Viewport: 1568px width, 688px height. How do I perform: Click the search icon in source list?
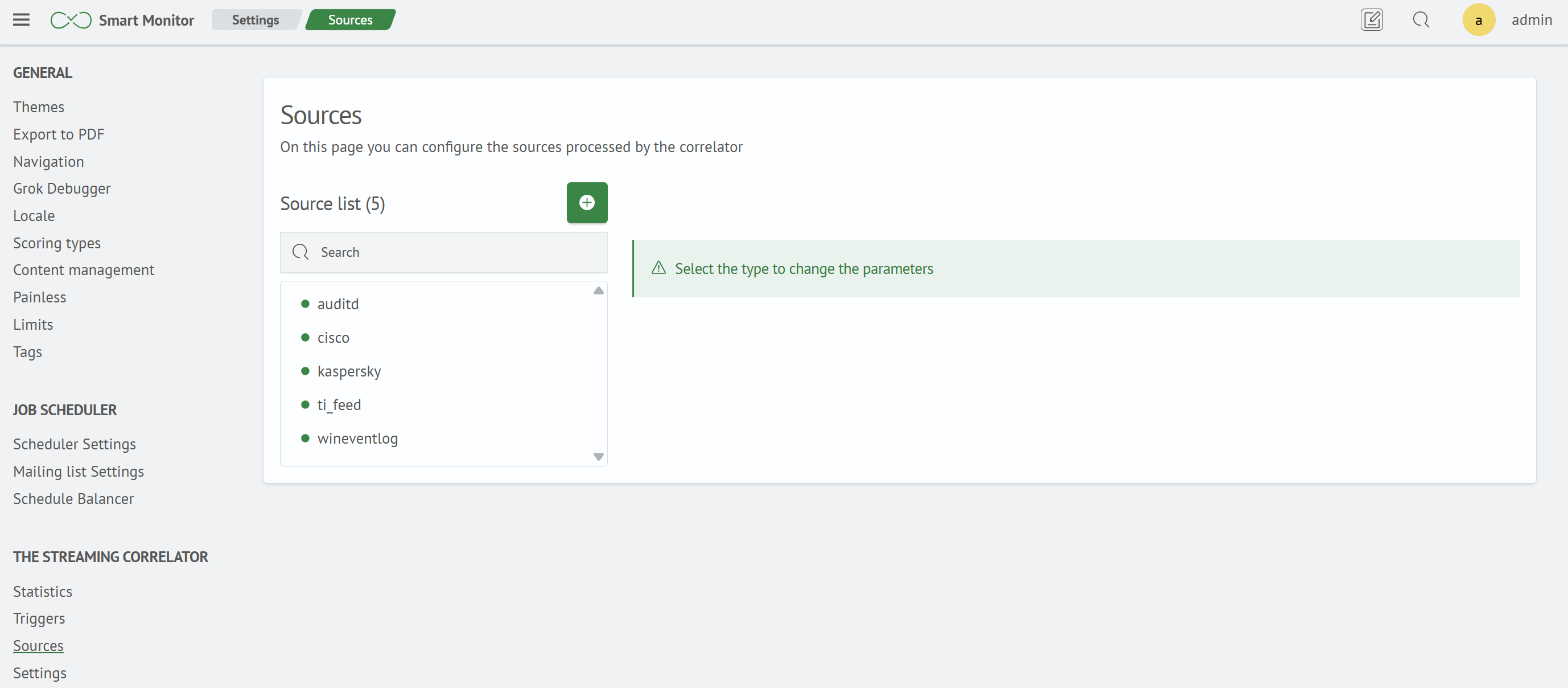coord(301,252)
